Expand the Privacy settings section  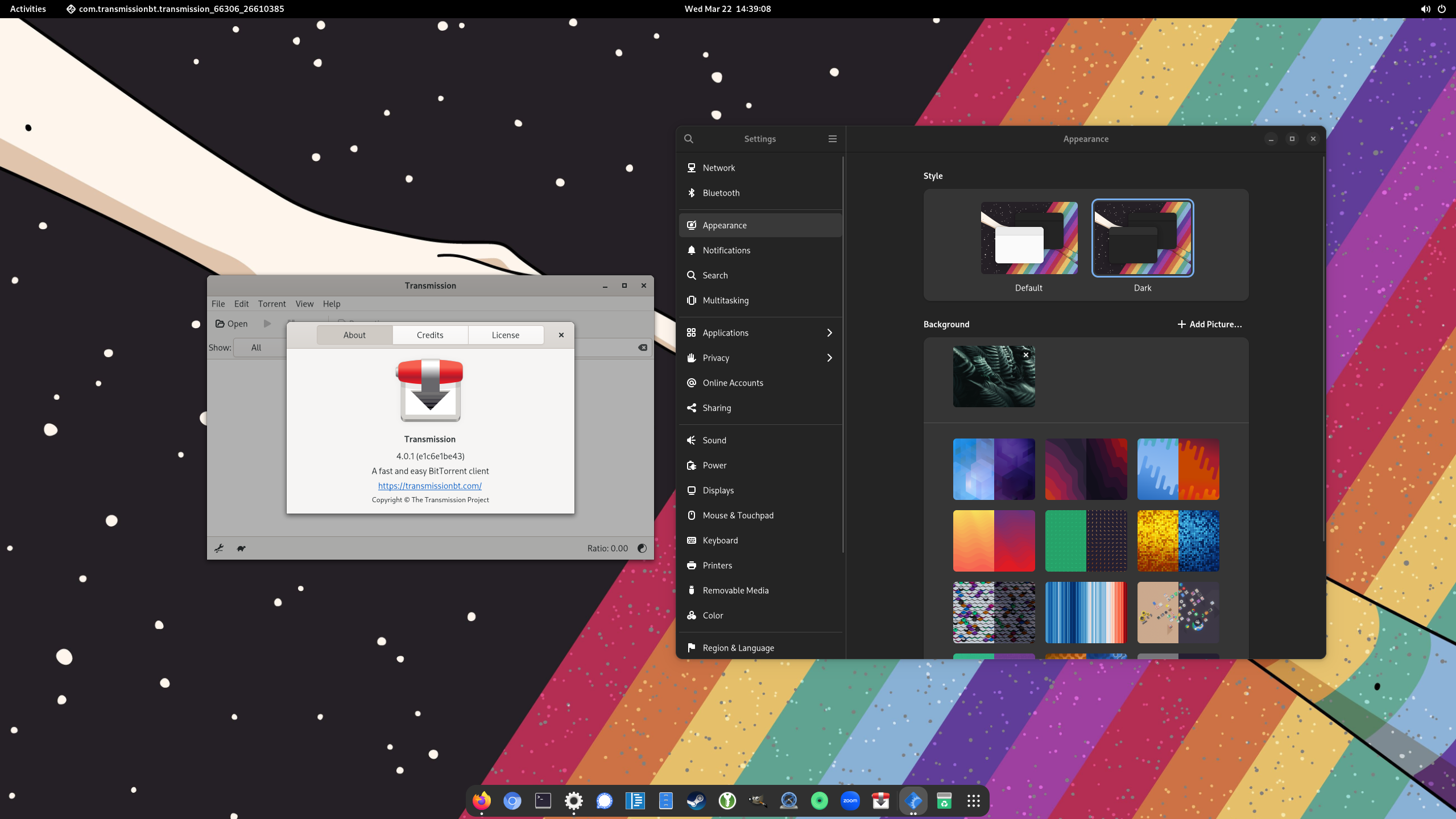[760, 358]
